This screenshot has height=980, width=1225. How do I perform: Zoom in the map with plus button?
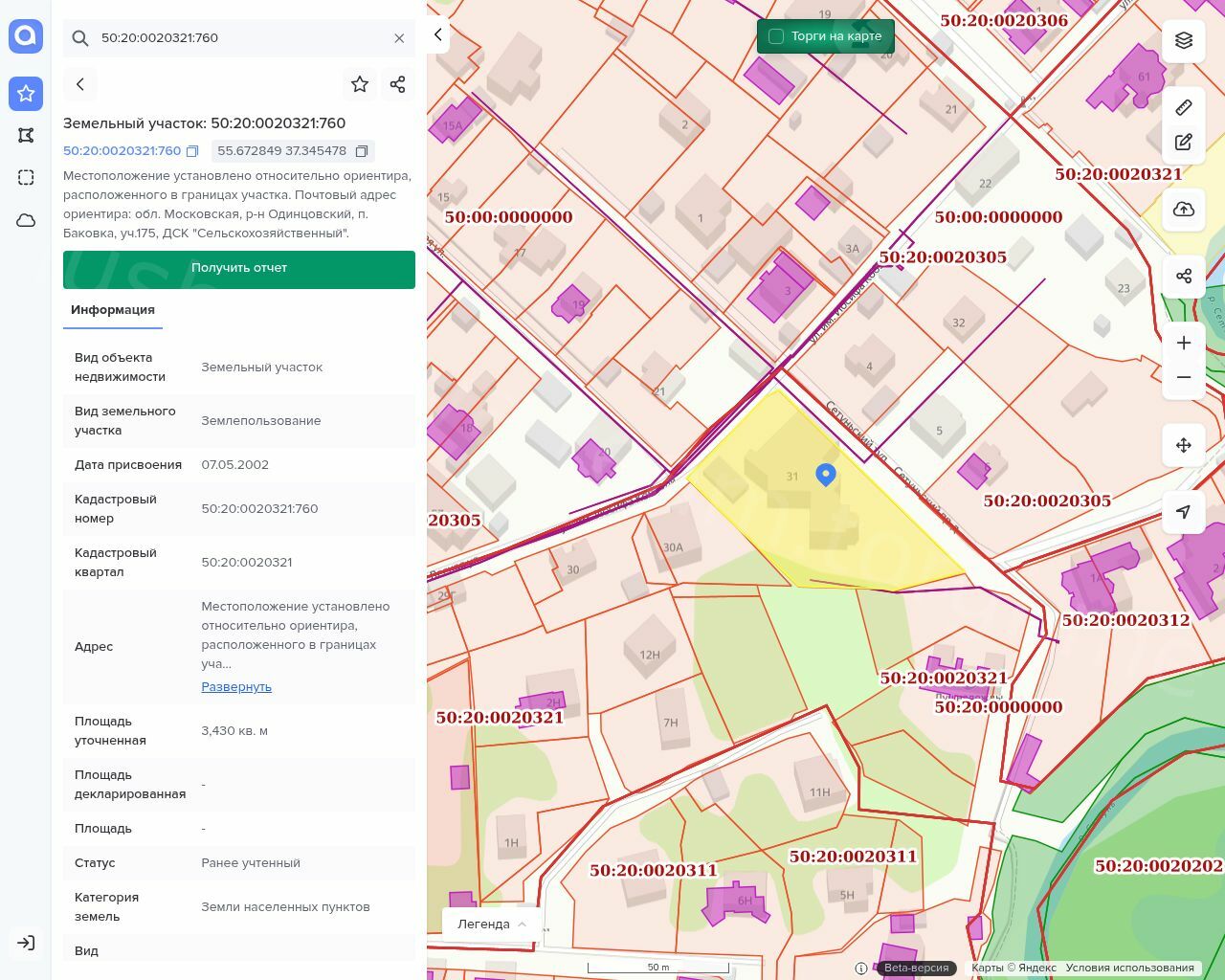(1184, 344)
